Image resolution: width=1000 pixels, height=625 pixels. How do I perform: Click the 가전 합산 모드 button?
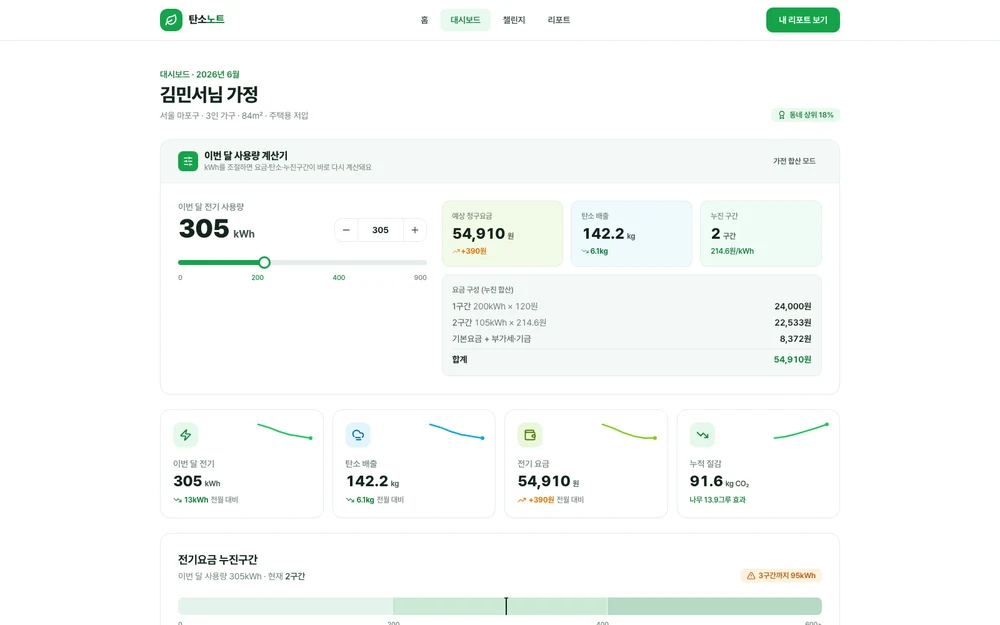pyautogui.click(x=794, y=161)
